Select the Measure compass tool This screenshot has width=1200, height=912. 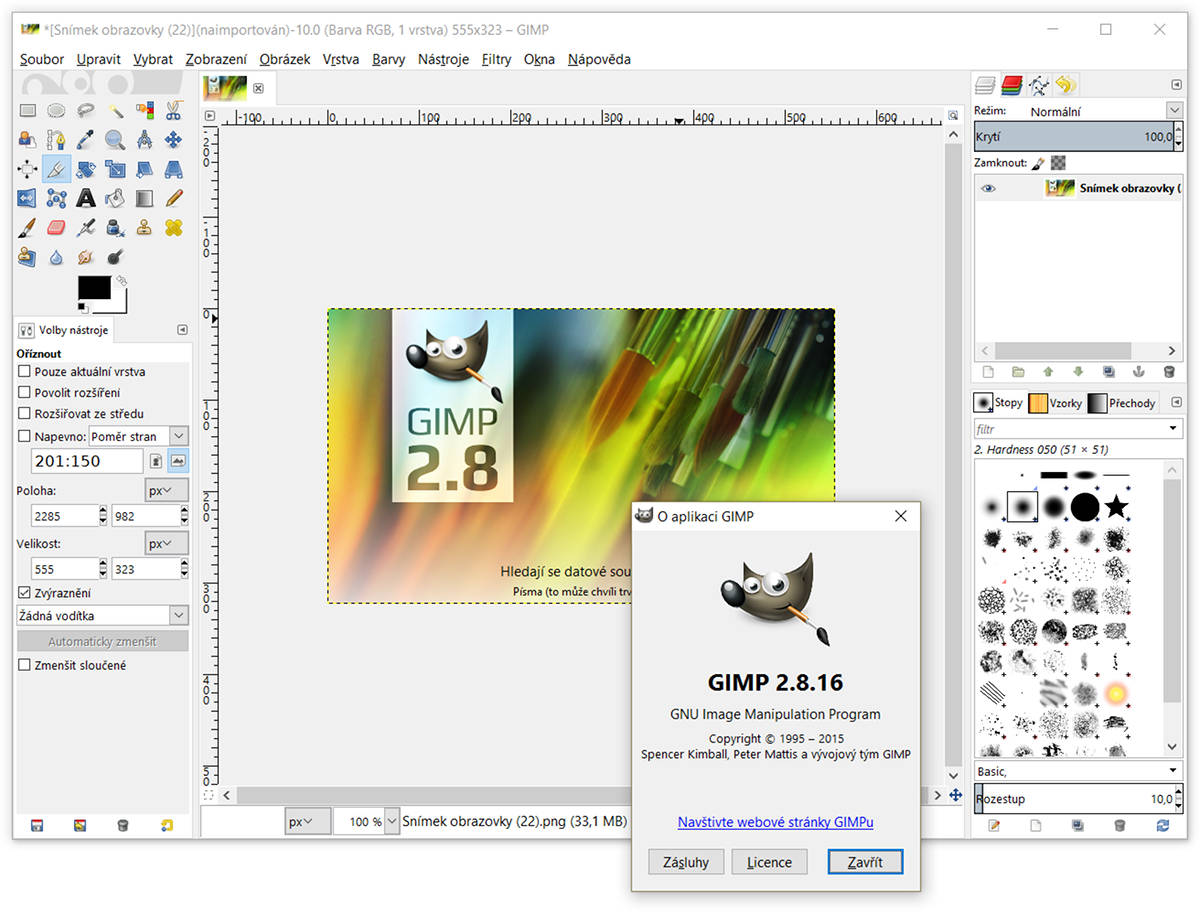coord(145,140)
